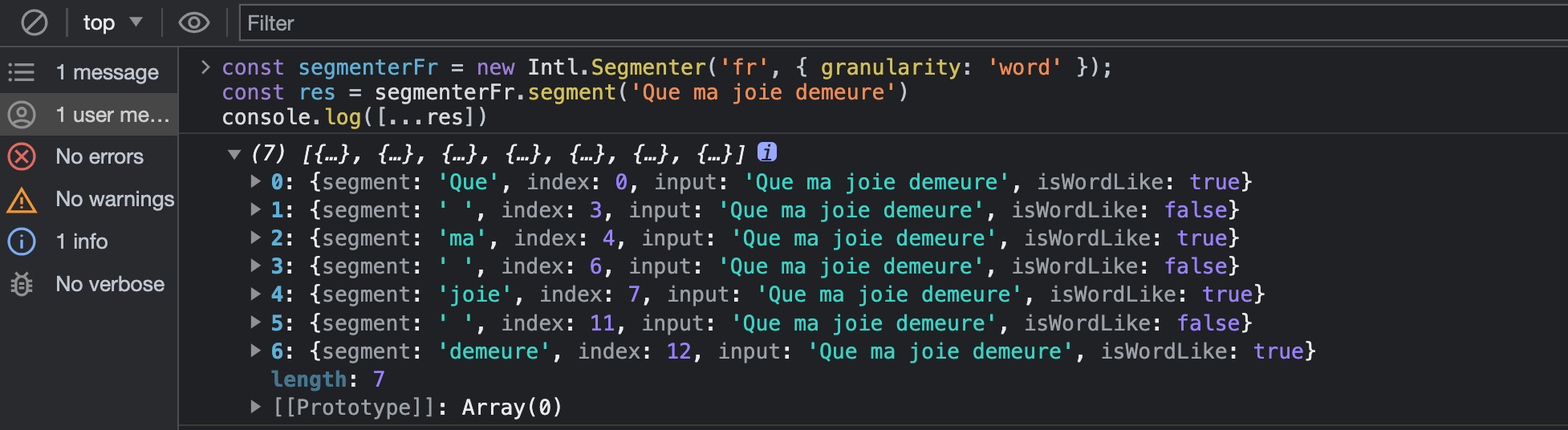The width and height of the screenshot is (1568, 430).
Task: Select the '1 message' sidebar entry
Action: (88, 72)
